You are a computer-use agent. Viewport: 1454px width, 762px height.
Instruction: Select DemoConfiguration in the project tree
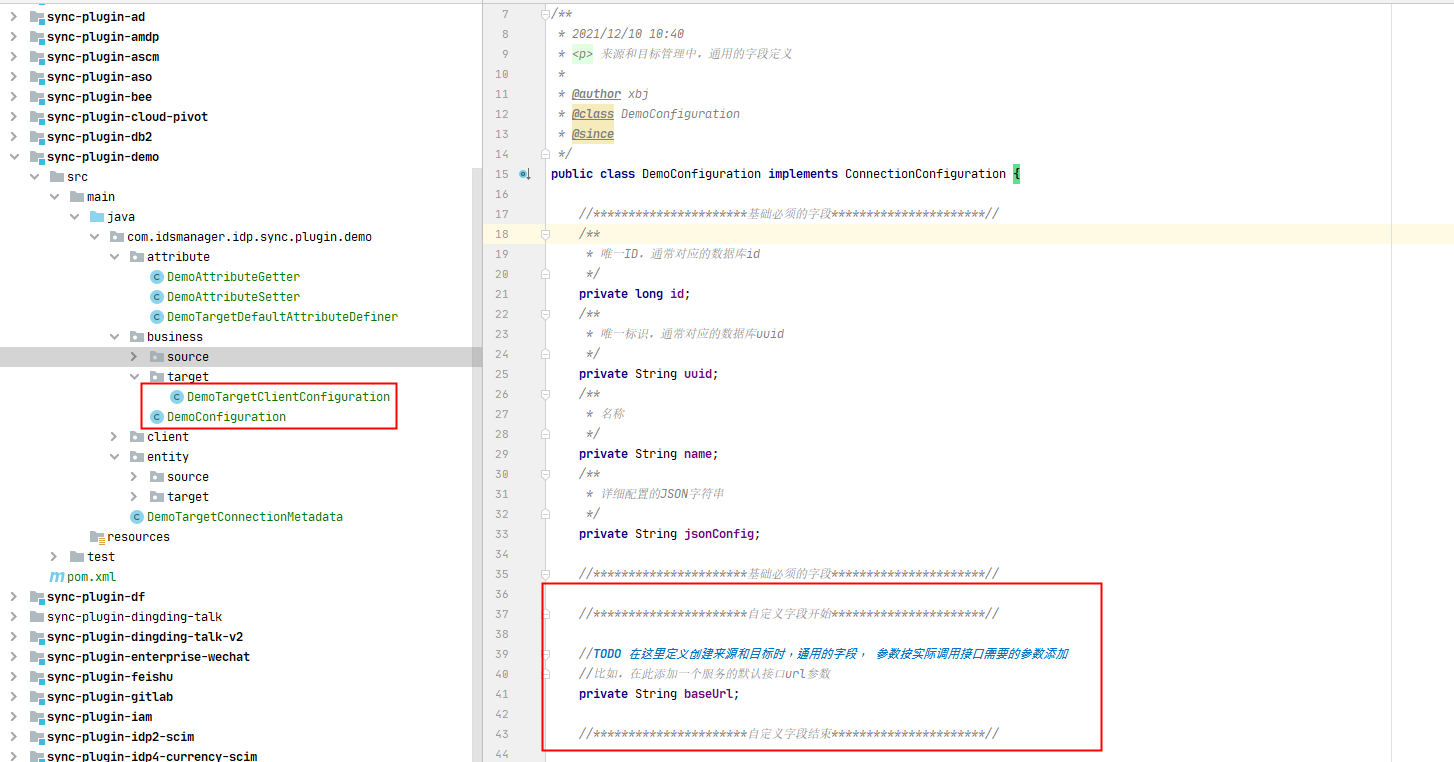tap(226, 417)
